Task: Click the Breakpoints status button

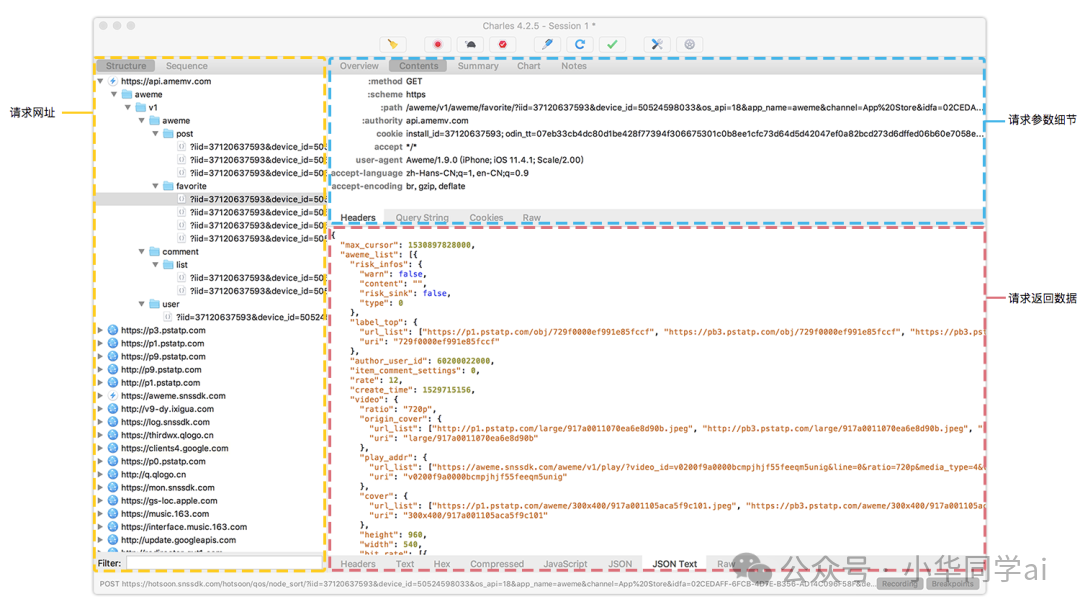Action: (x=951, y=584)
